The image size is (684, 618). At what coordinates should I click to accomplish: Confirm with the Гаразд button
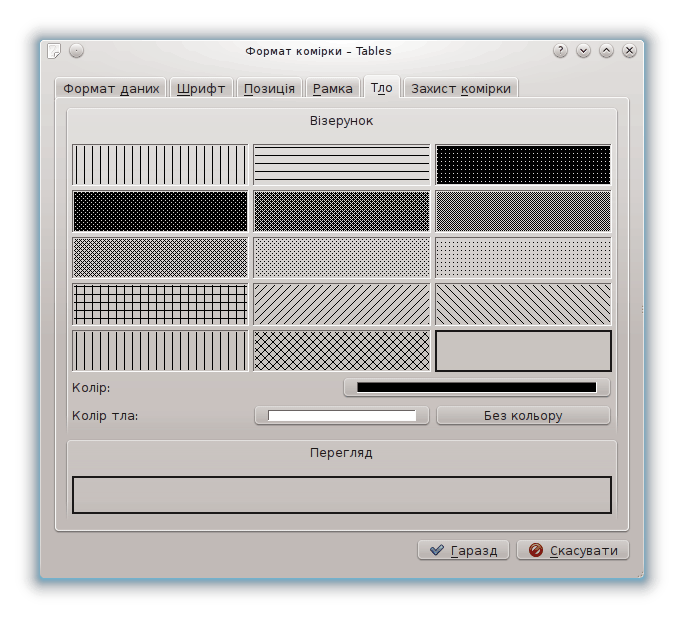464,550
